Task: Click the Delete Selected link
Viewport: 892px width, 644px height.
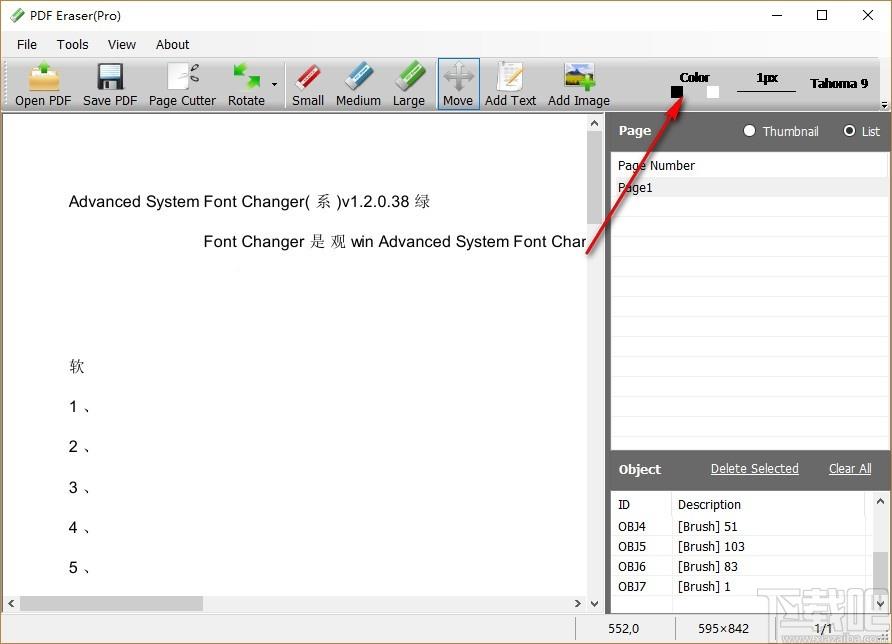Action: click(754, 468)
